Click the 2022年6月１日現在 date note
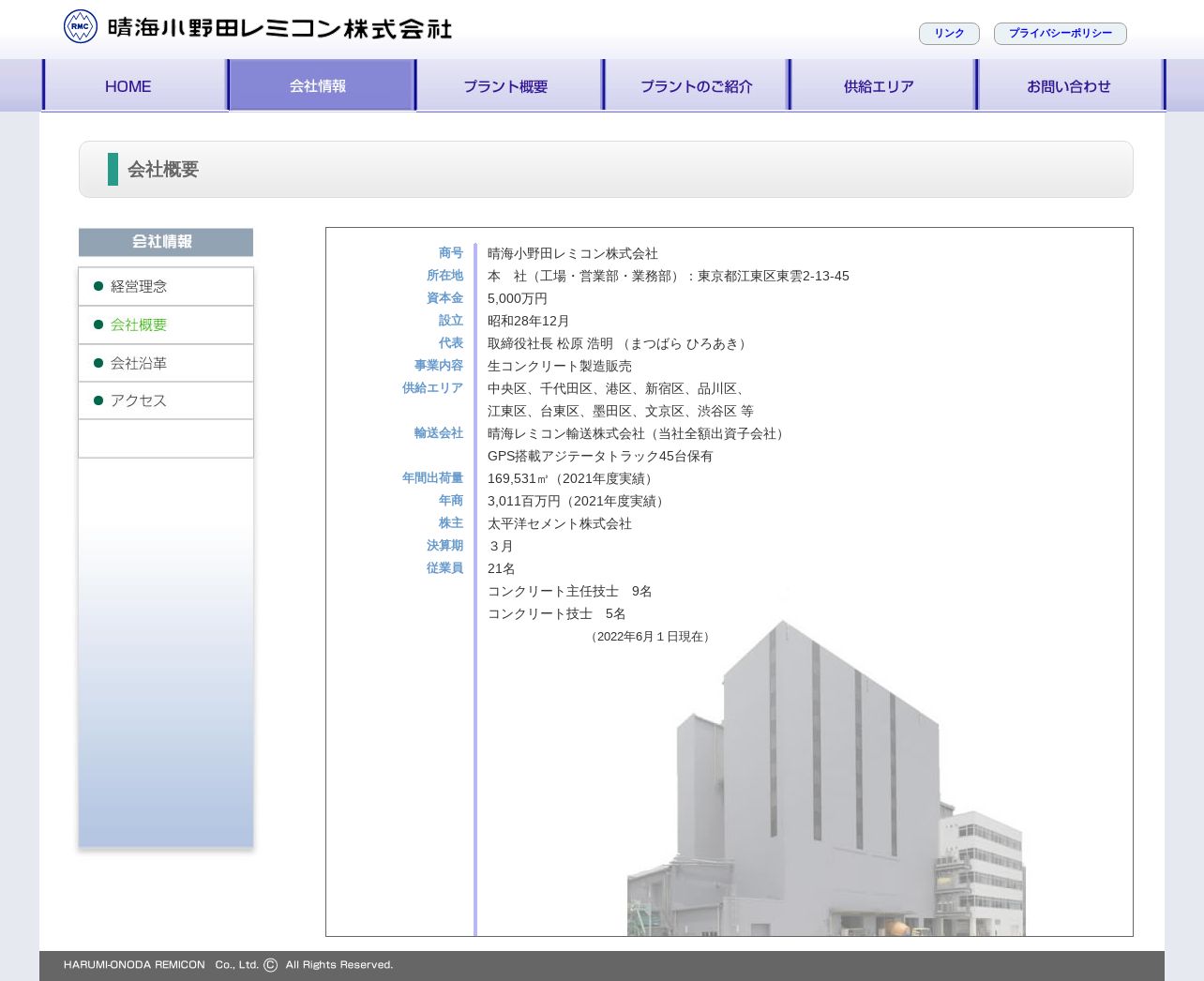This screenshot has height=981, width=1204. pyautogui.click(x=651, y=637)
